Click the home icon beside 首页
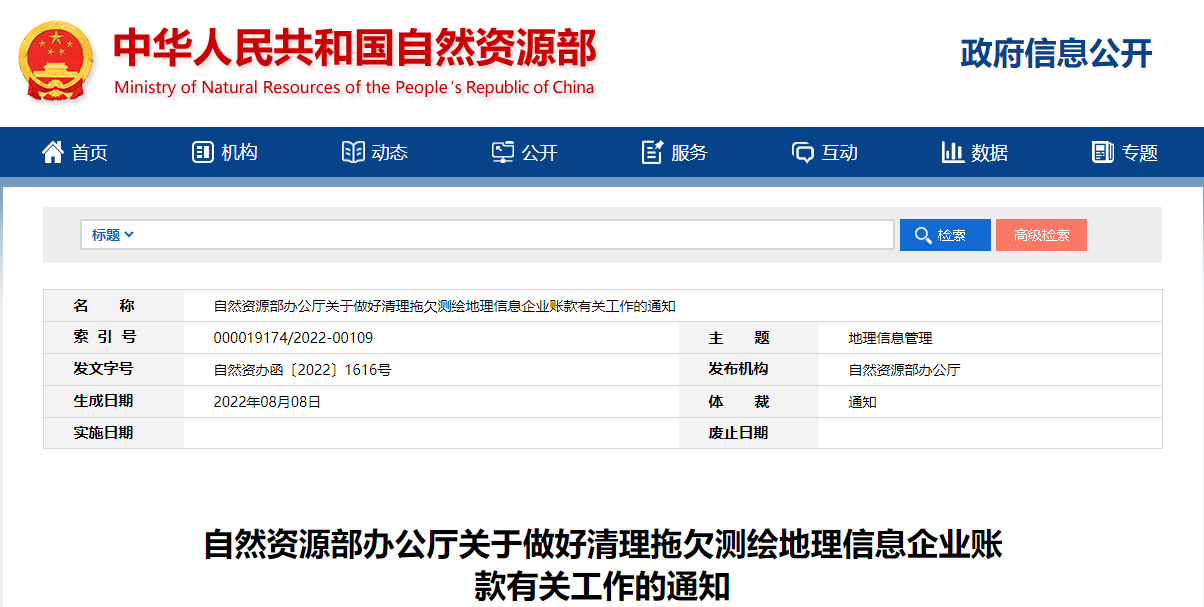Viewport: 1204px width, 607px height. 52,152
